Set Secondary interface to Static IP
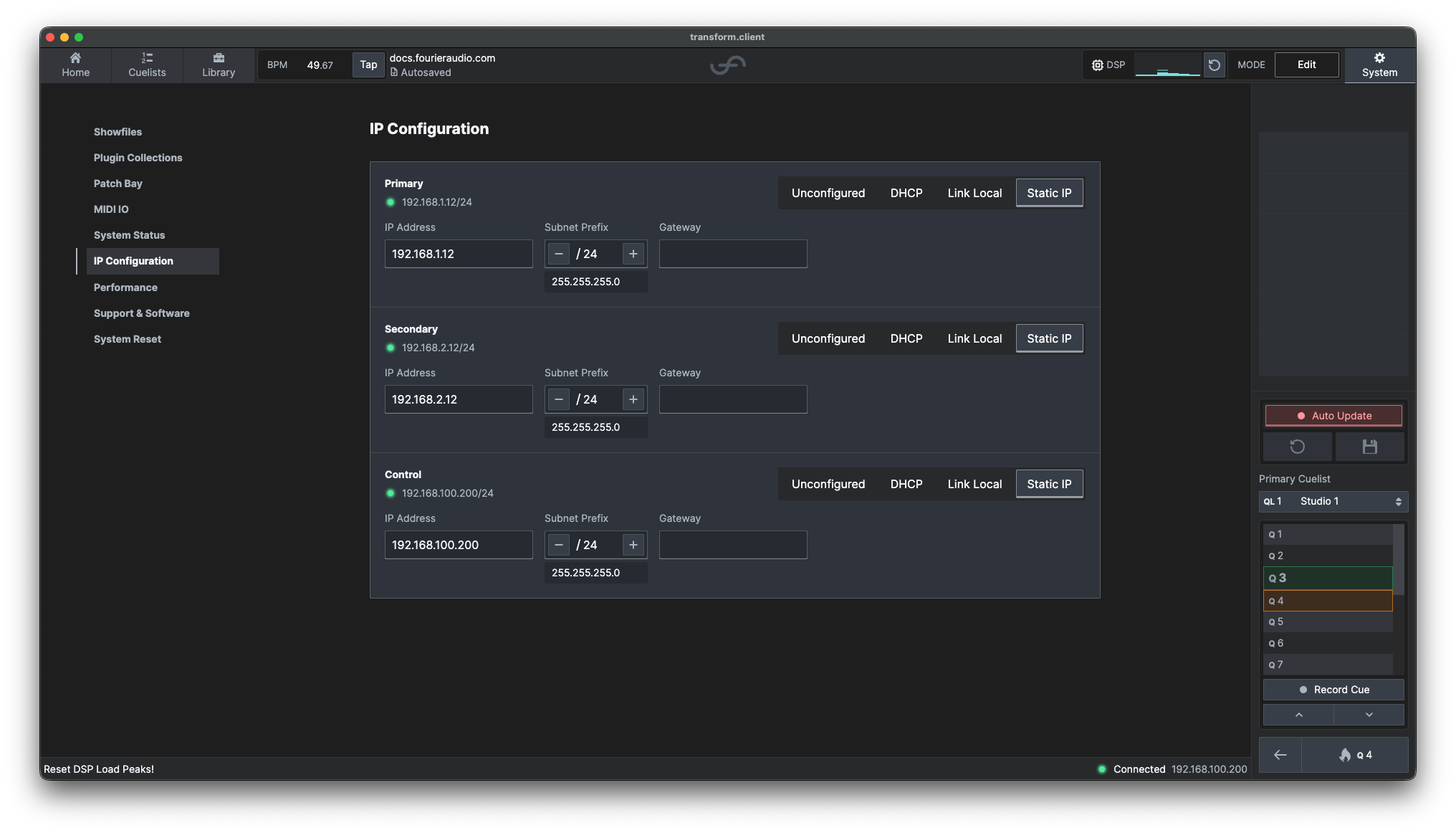1456x833 pixels. pyautogui.click(x=1049, y=338)
